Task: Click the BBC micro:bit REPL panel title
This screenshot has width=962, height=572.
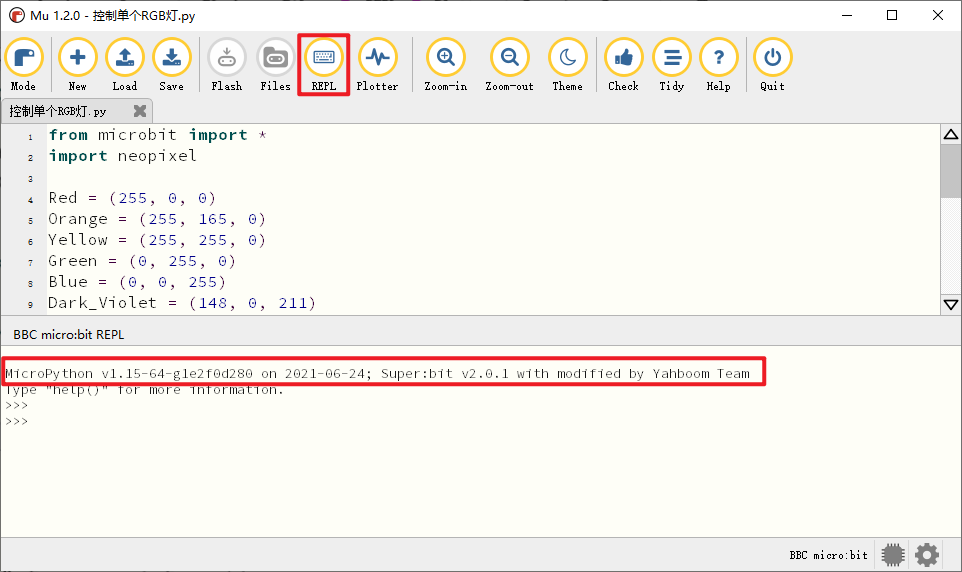Action: click(69, 334)
